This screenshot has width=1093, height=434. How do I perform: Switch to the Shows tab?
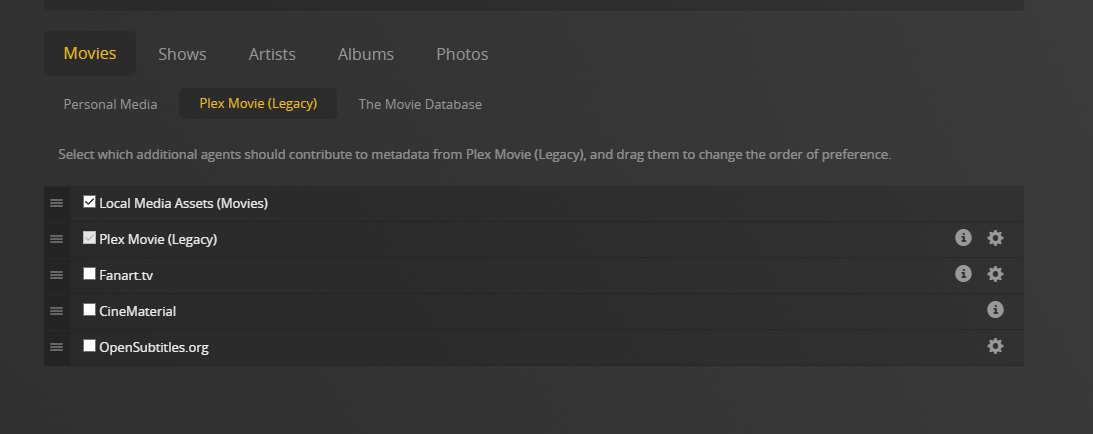182,54
